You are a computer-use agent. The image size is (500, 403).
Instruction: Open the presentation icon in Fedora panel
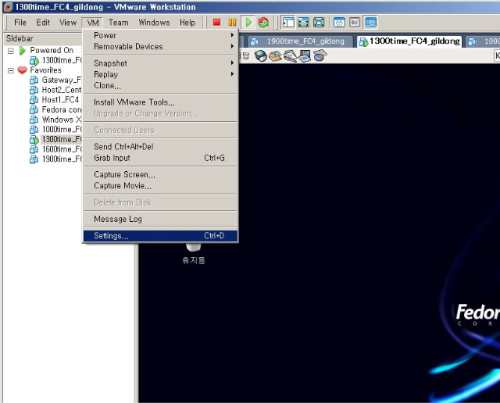[305, 56]
